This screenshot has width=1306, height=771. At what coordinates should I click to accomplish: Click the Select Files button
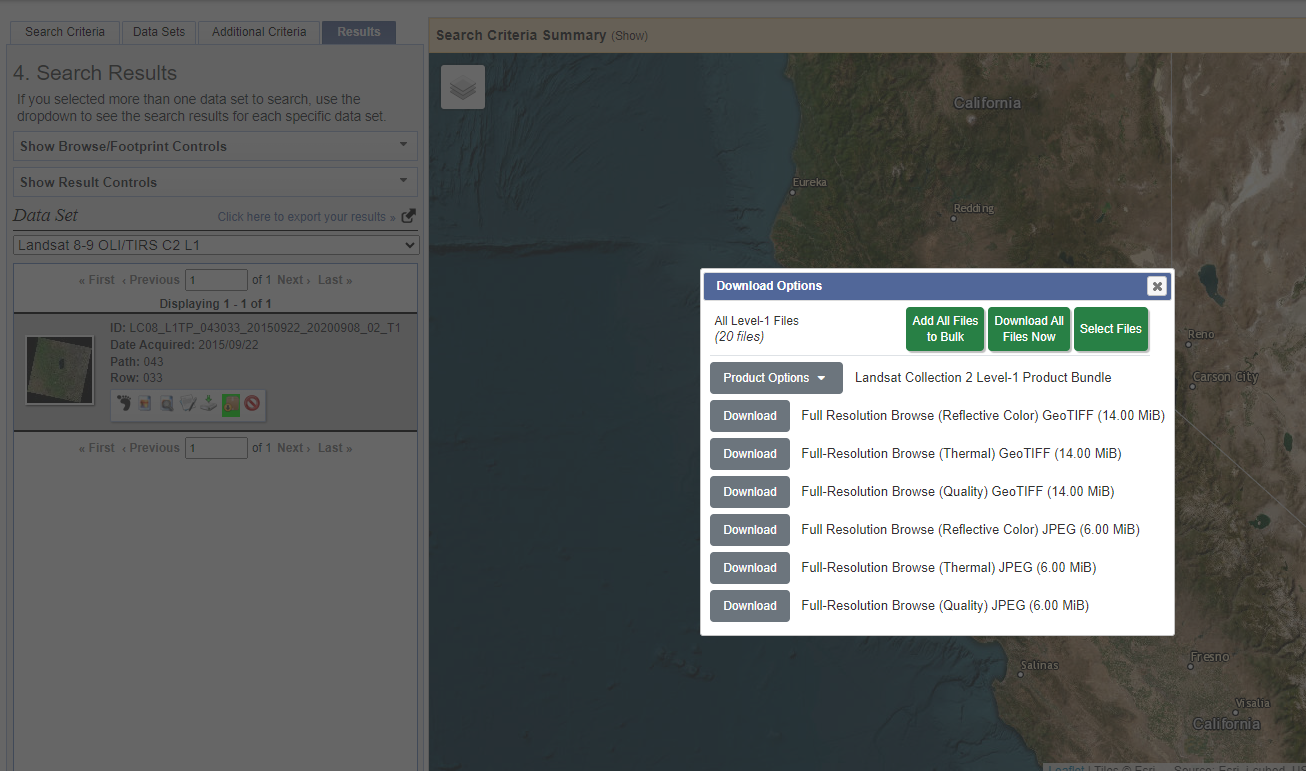[x=1111, y=329]
